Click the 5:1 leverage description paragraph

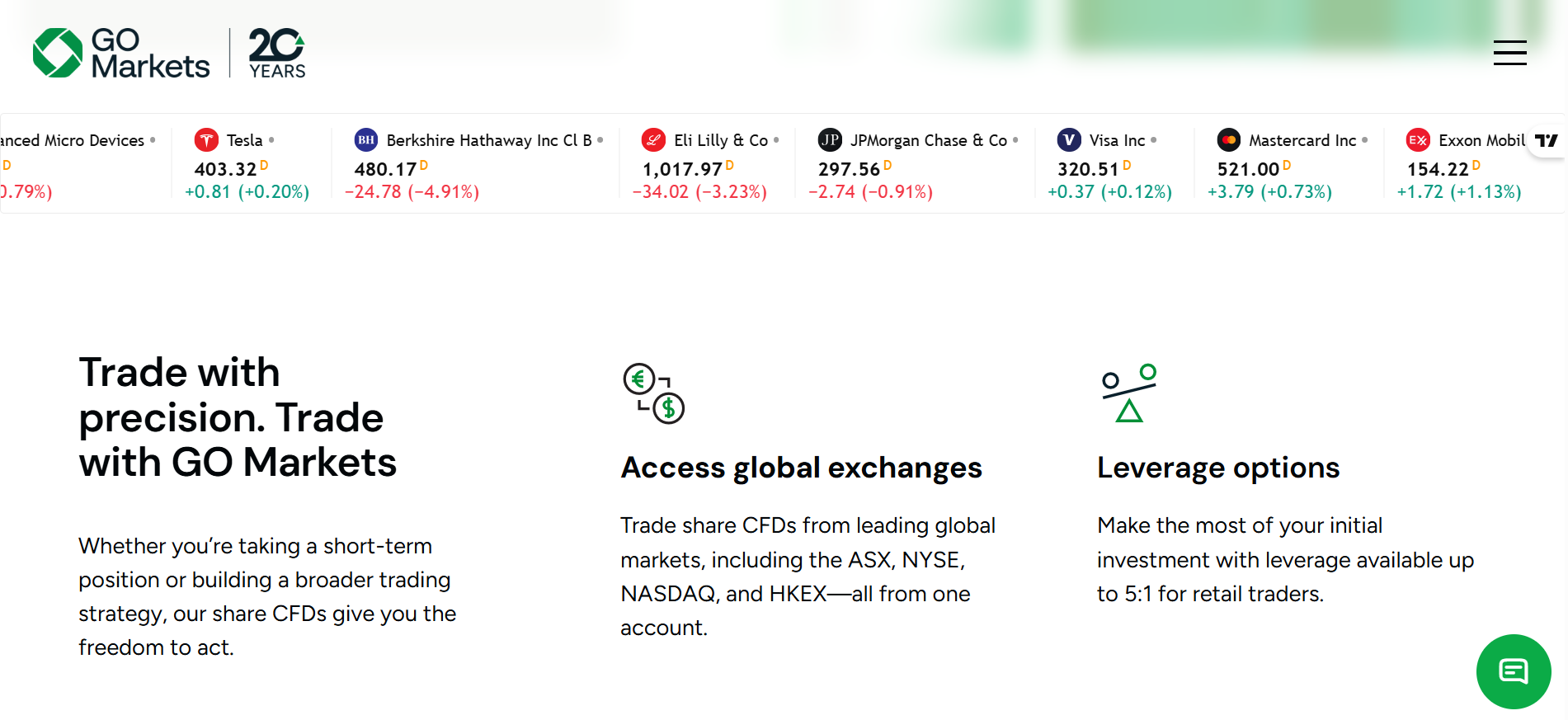(1285, 560)
